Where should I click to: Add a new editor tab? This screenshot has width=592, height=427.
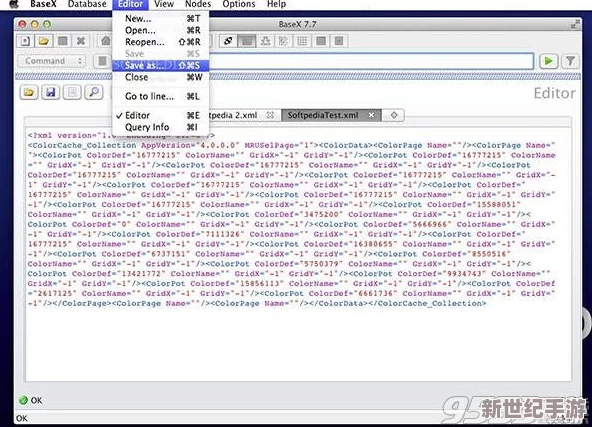[x=394, y=115]
